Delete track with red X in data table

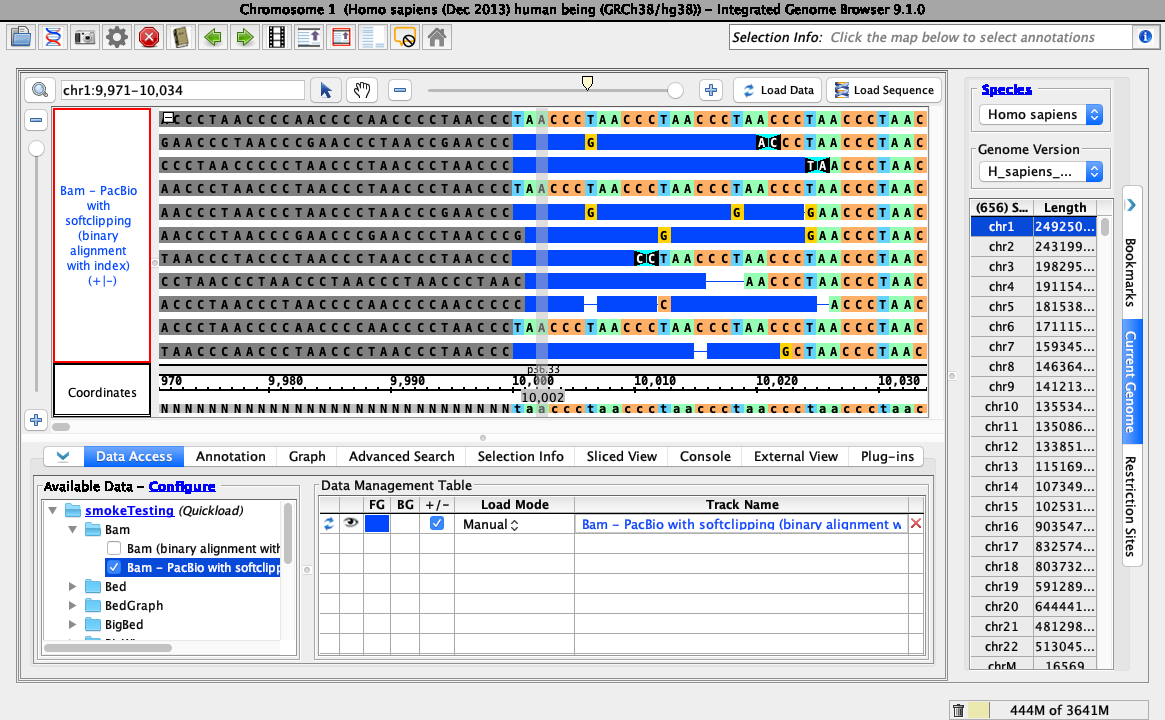pyautogui.click(x=916, y=524)
